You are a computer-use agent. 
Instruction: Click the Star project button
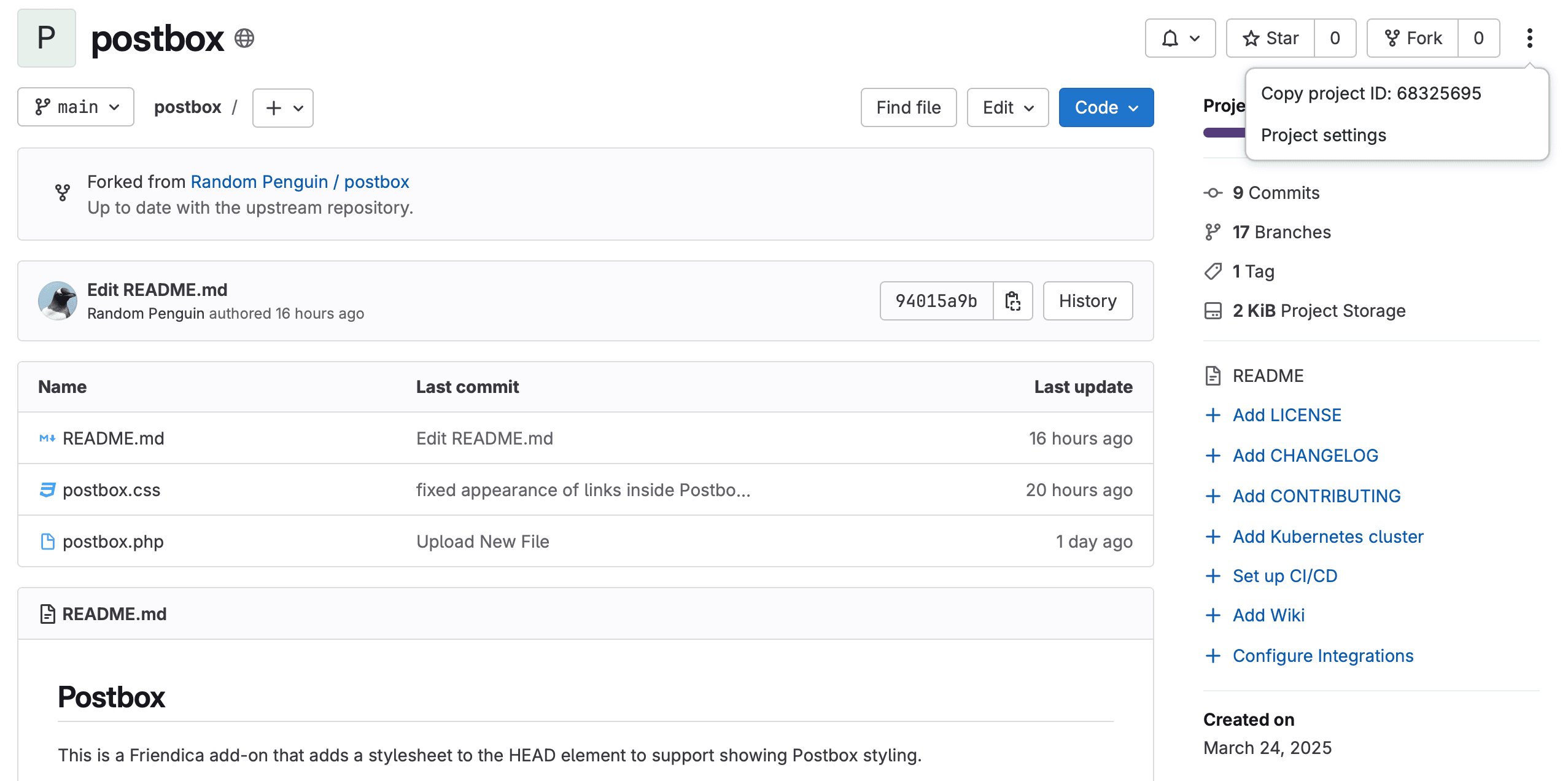pos(1270,38)
